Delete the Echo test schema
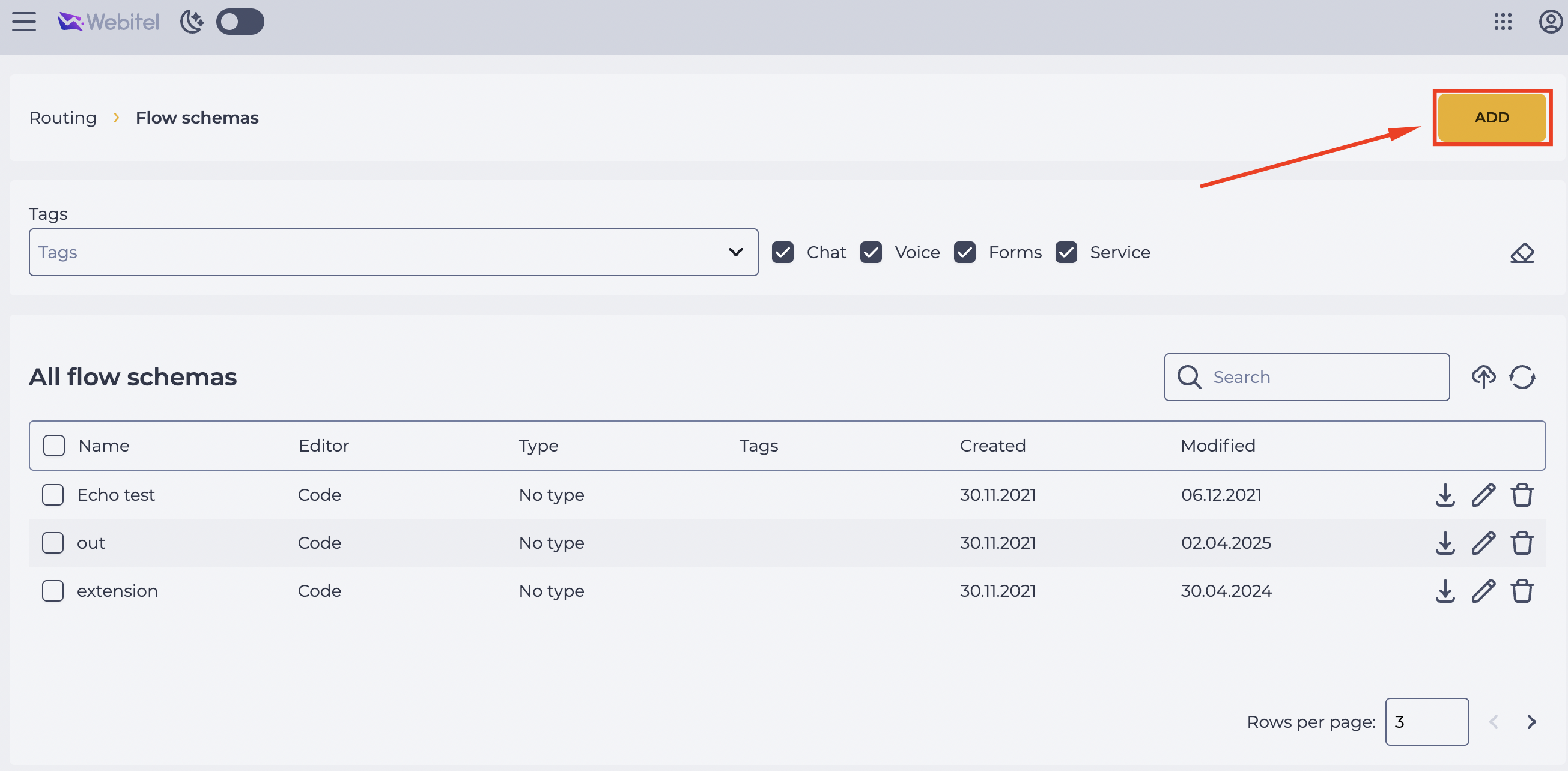 1522,495
